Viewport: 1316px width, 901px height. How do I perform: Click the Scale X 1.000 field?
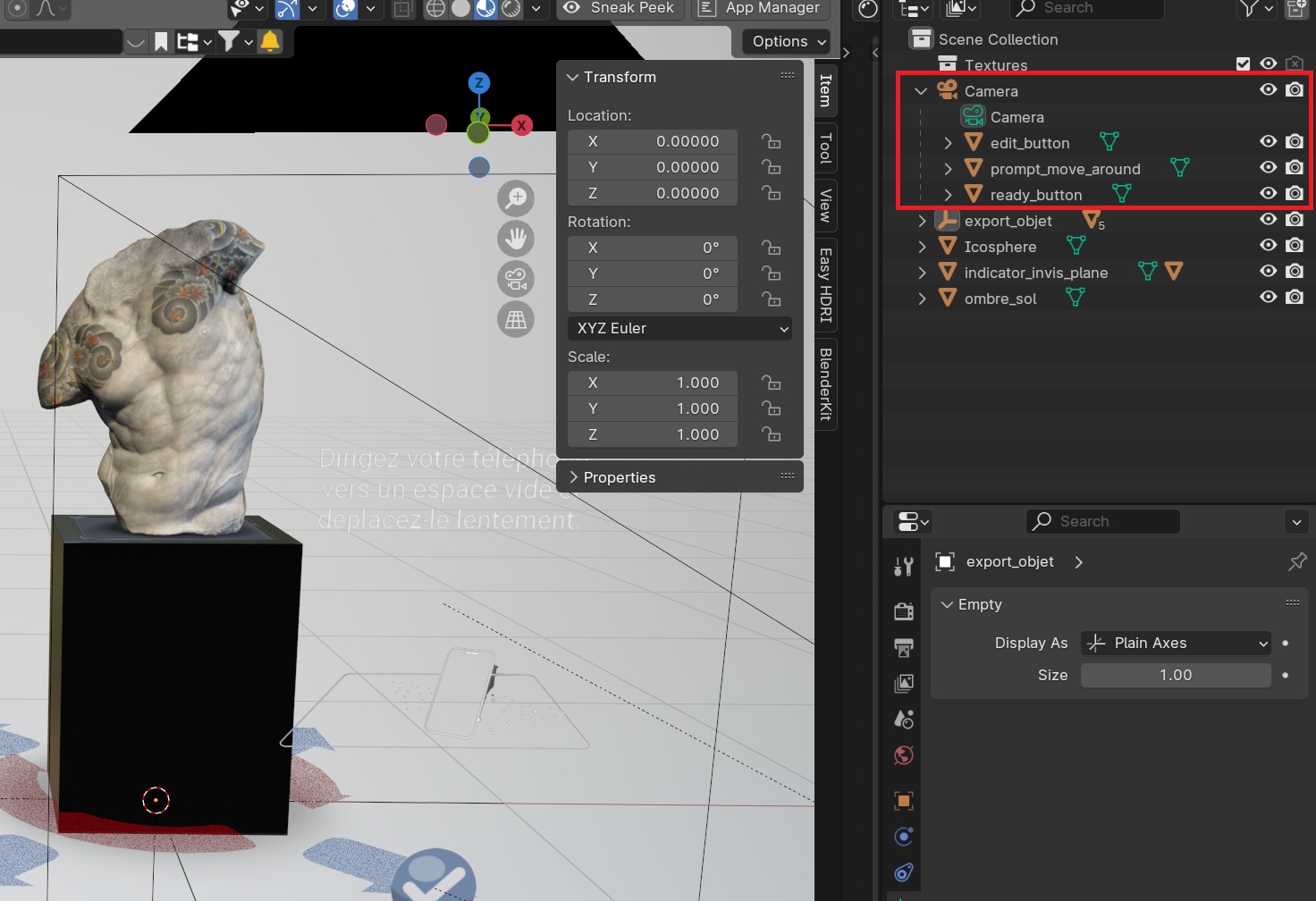click(x=653, y=383)
